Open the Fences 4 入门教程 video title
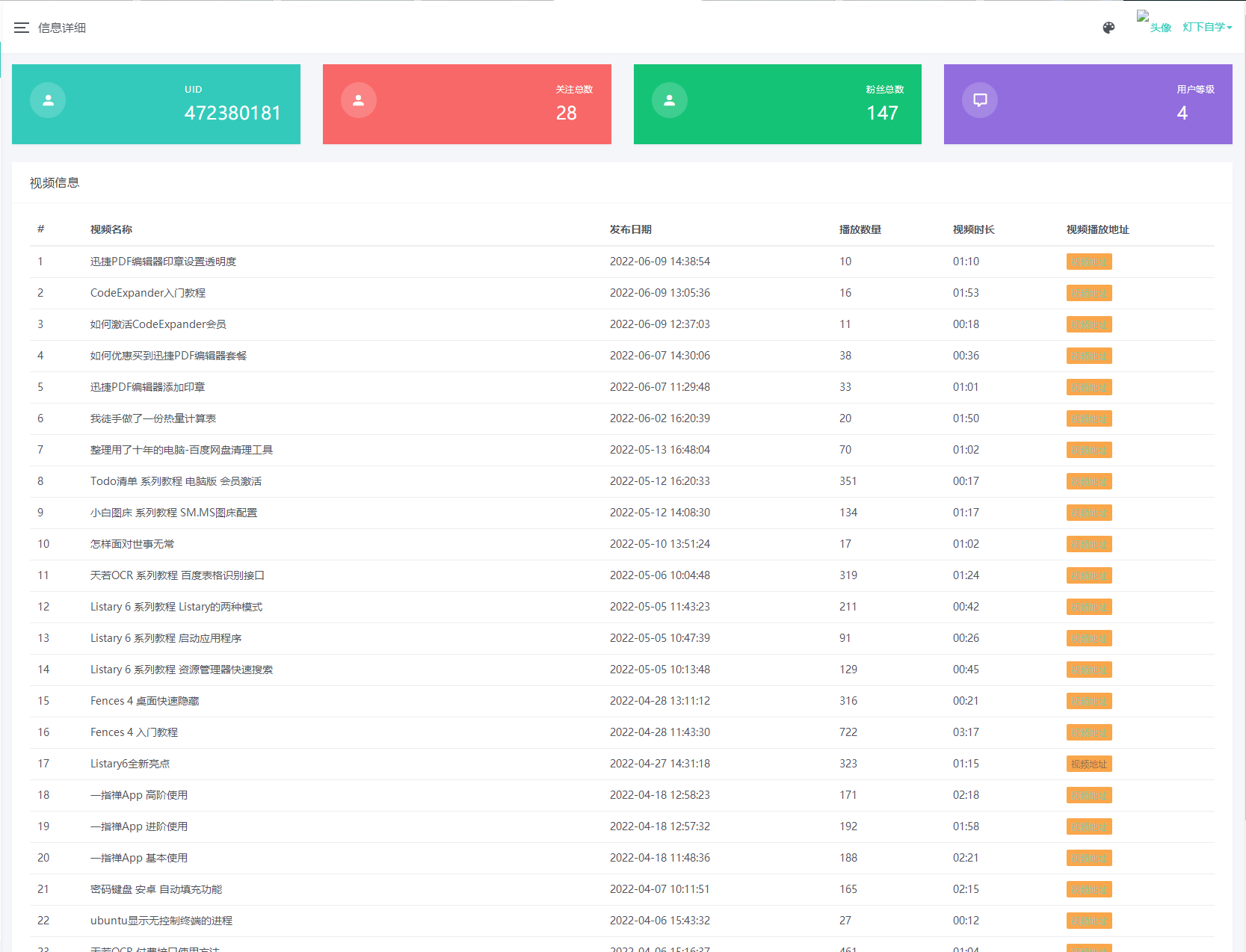This screenshot has height=952, width=1246. [134, 732]
